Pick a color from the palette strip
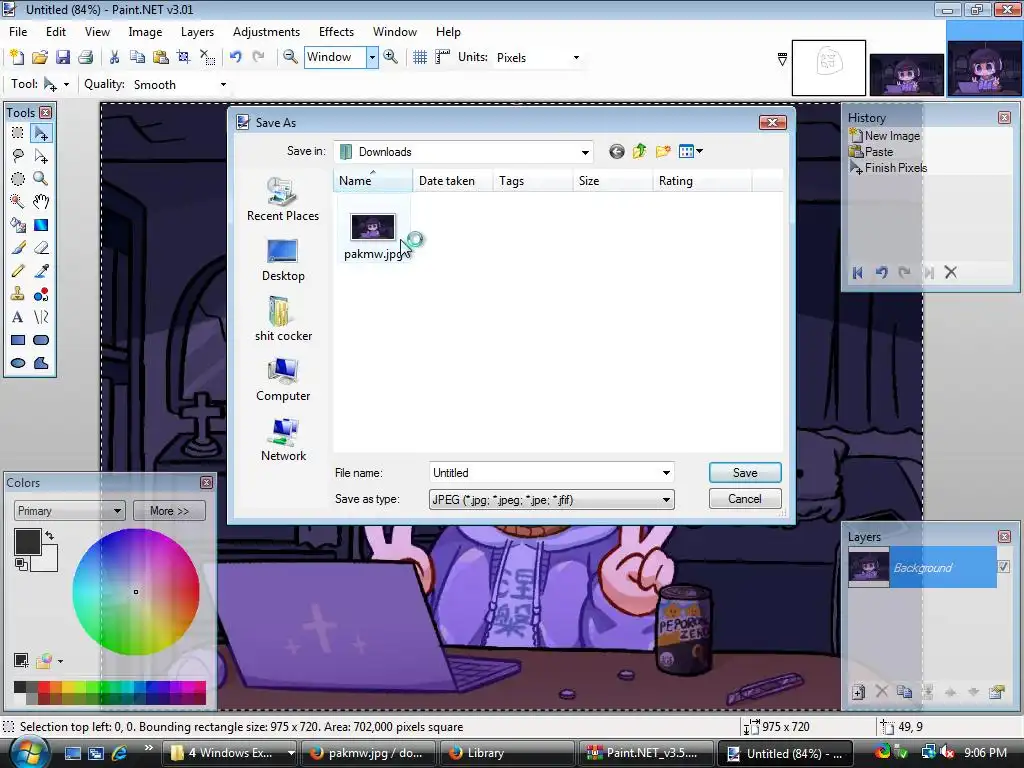Image resolution: width=1024 pixels, height=768 pixels. coord(110,692)
